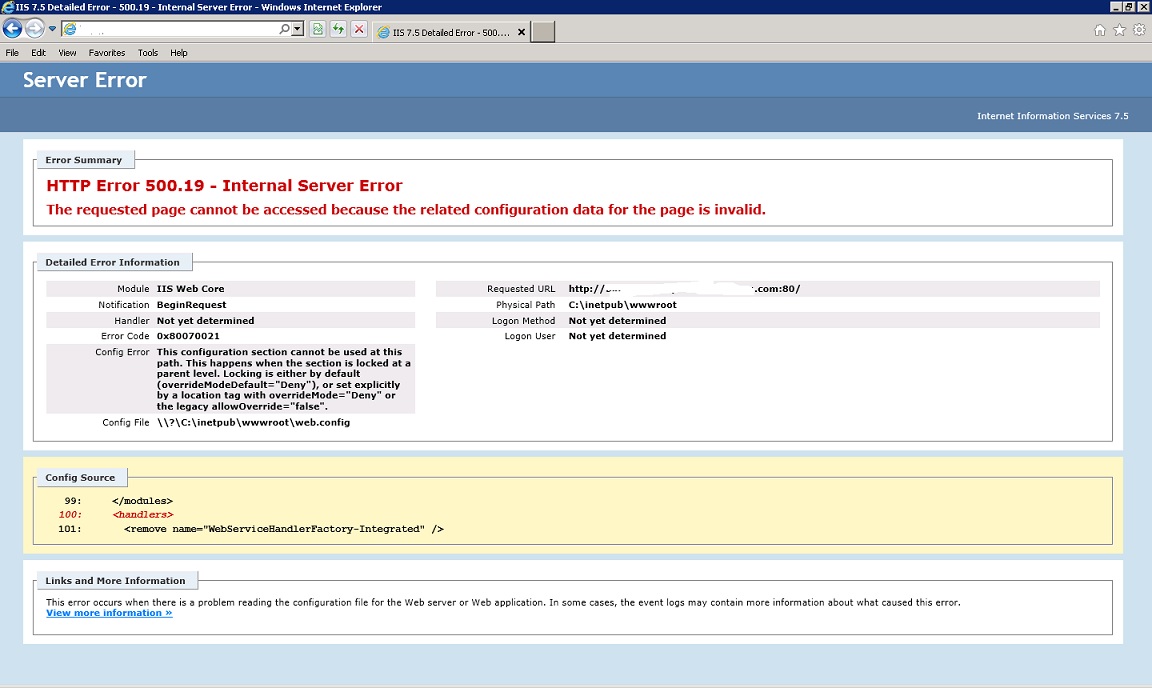Image resolution: width=1152 pixels, height=688 pixels.
Task: Click Handler Not yet determined value
Action: 205,320
